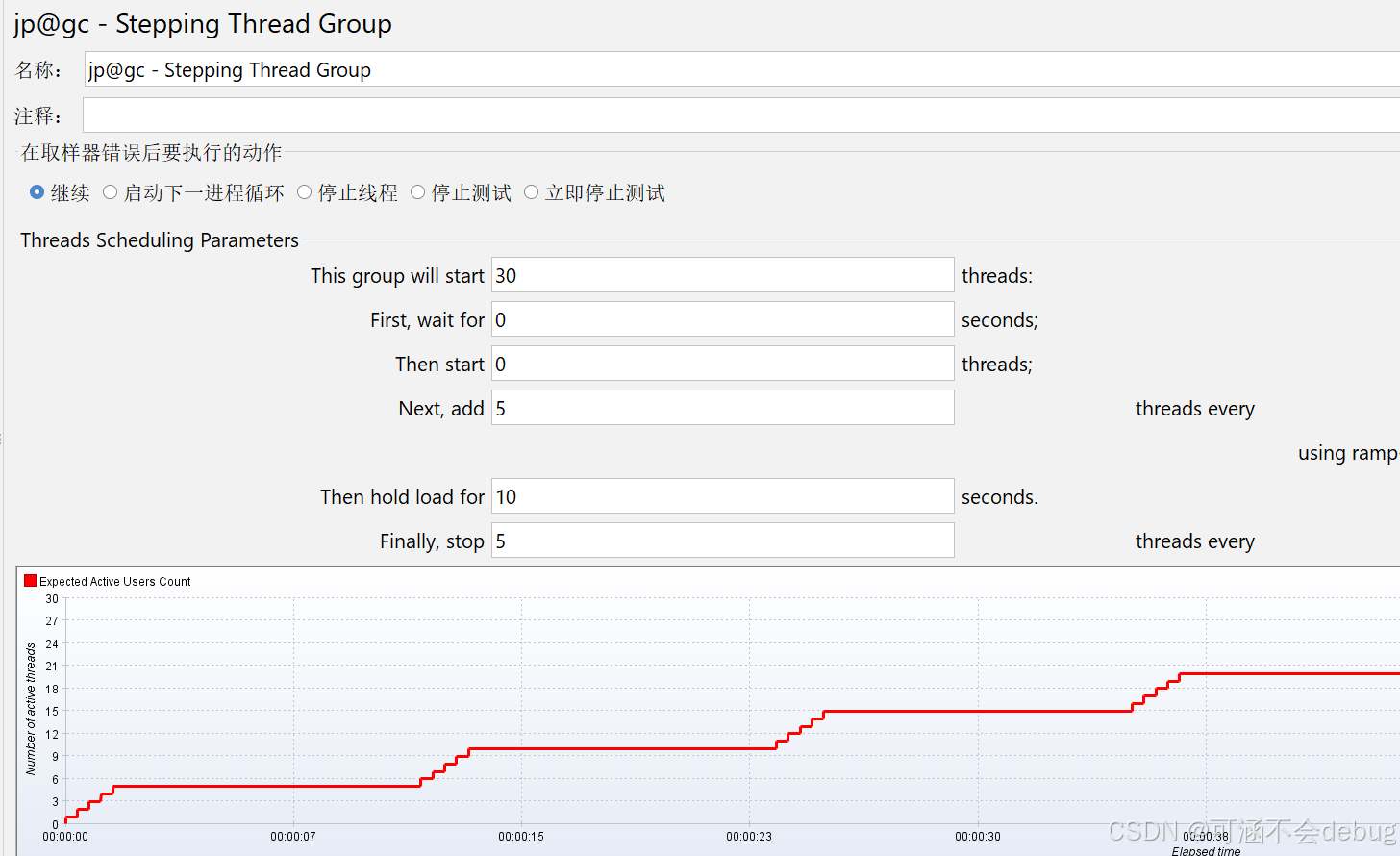
Task: Click the 注释 comments input field
Action: pyautogui.click(x=741, y=115)
